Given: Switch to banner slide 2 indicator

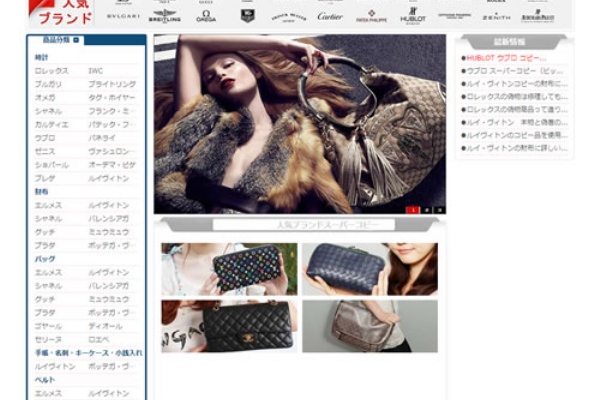Looking at the screenshot, I should pyautogui.click(x=425, y=210).
